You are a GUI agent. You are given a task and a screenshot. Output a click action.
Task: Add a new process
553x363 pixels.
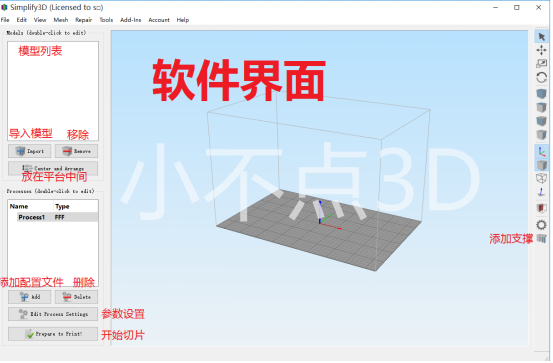coord(30,298)
